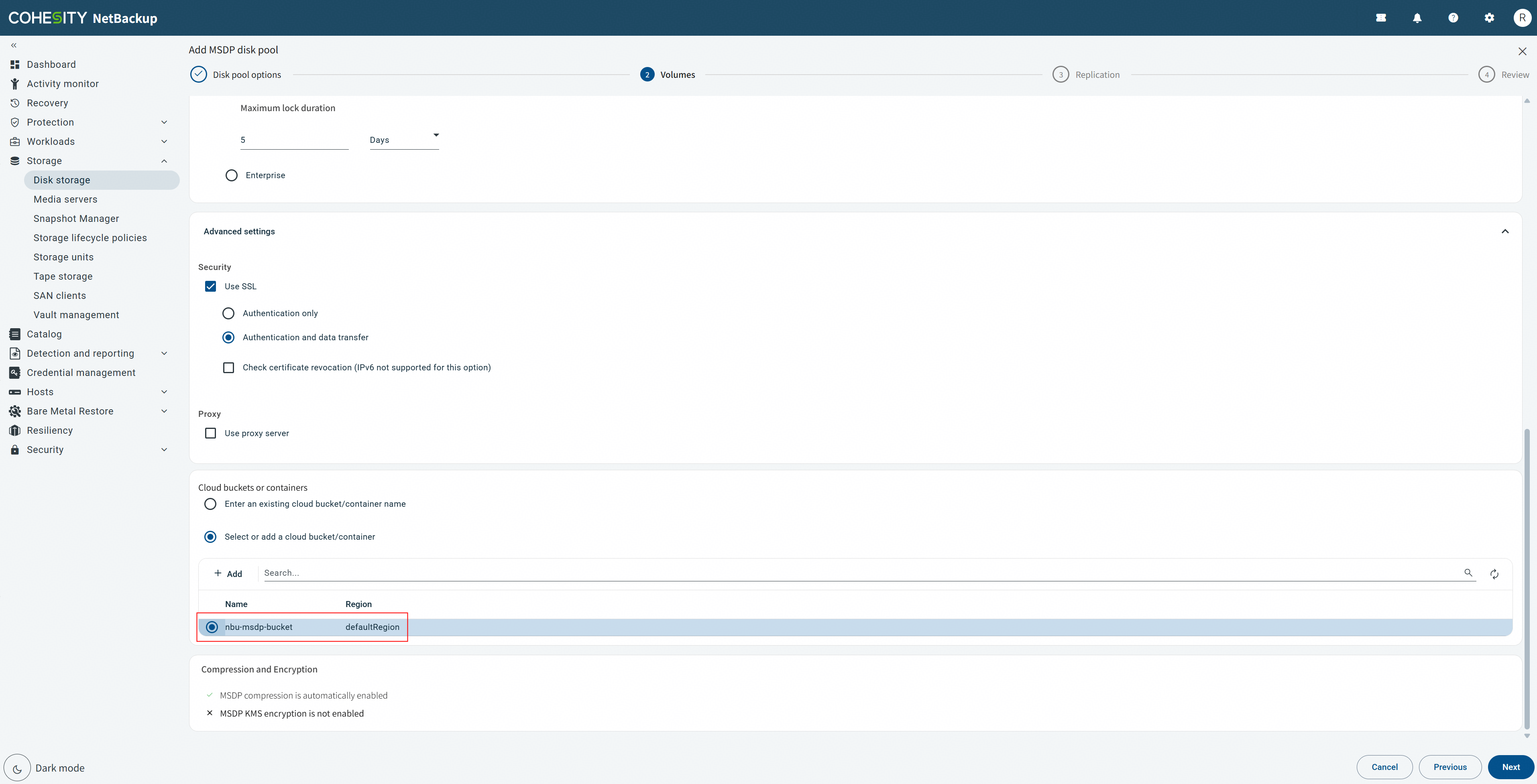Viewport: 1537px width, 784px height.
Task: Click the search magnifier icon for buckets
Action: point(1468,572)
